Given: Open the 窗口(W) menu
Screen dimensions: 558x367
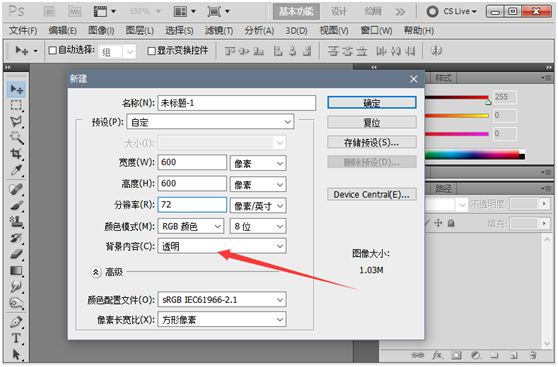Looking at the screenshot, I should coord(377,31).
